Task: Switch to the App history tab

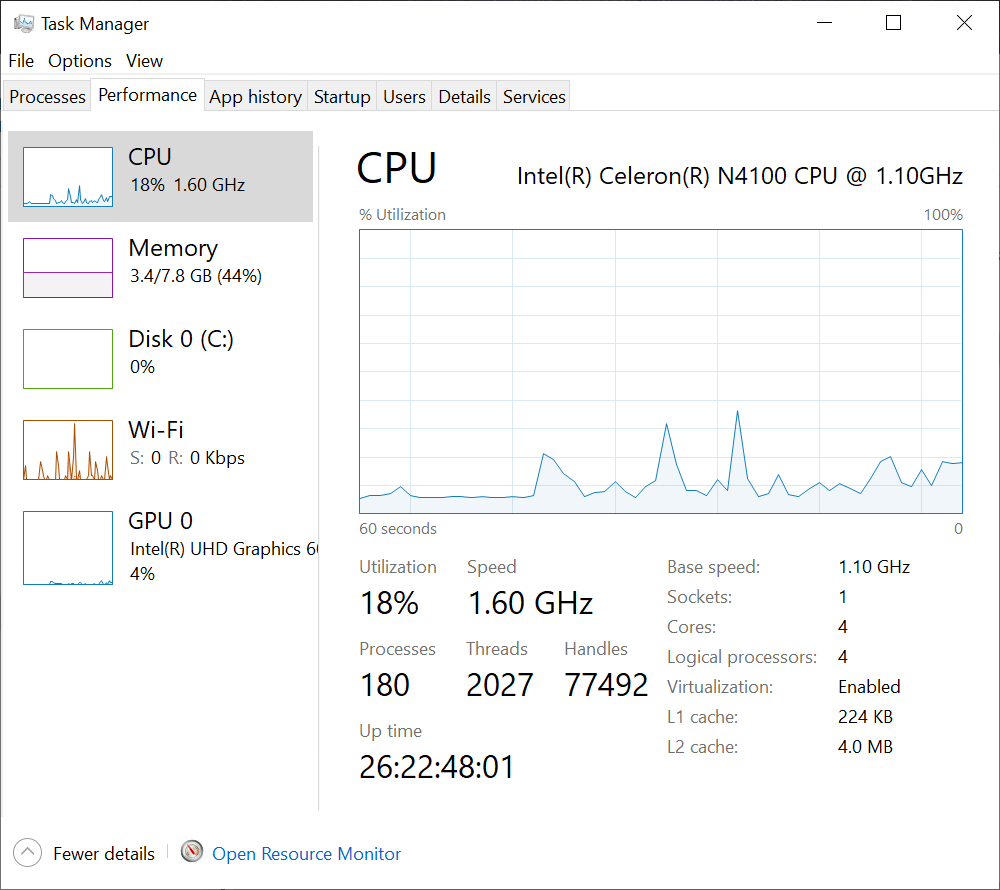Action: pos(255,96)
